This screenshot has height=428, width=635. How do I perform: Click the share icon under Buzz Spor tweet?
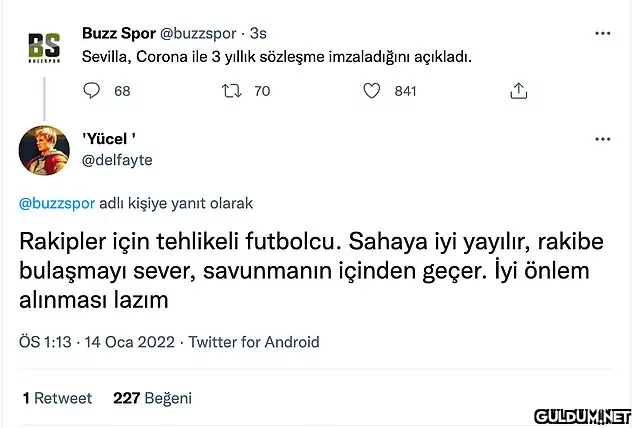pos(518,91)
